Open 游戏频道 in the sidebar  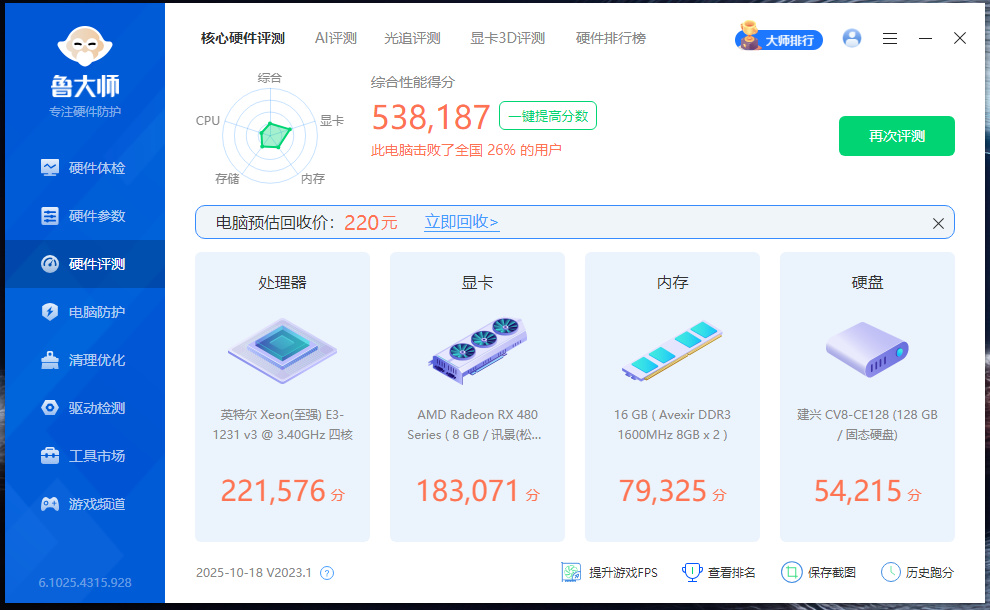(x=83, y=504)
